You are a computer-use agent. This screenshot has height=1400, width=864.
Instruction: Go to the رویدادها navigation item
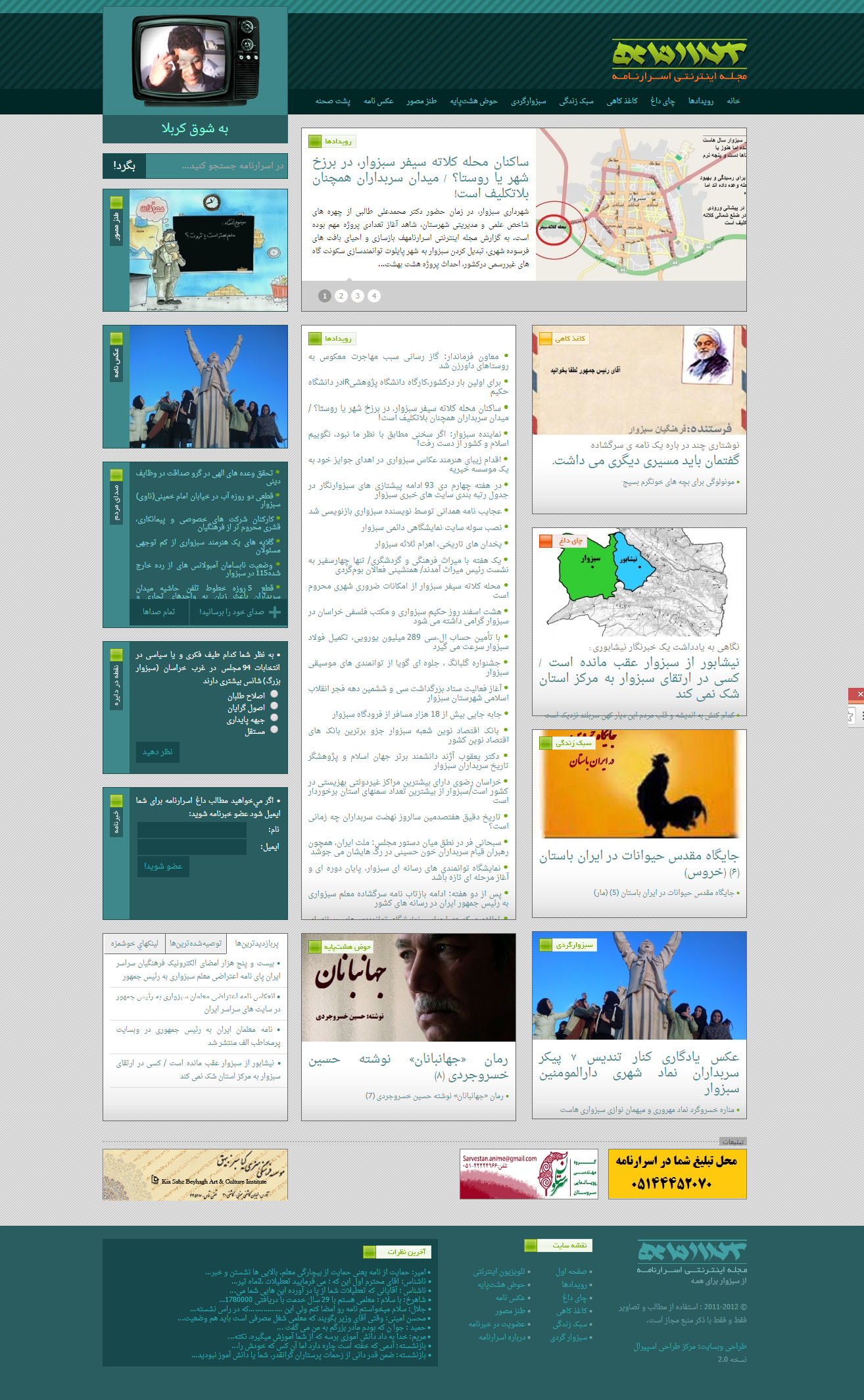coord(700,101)
